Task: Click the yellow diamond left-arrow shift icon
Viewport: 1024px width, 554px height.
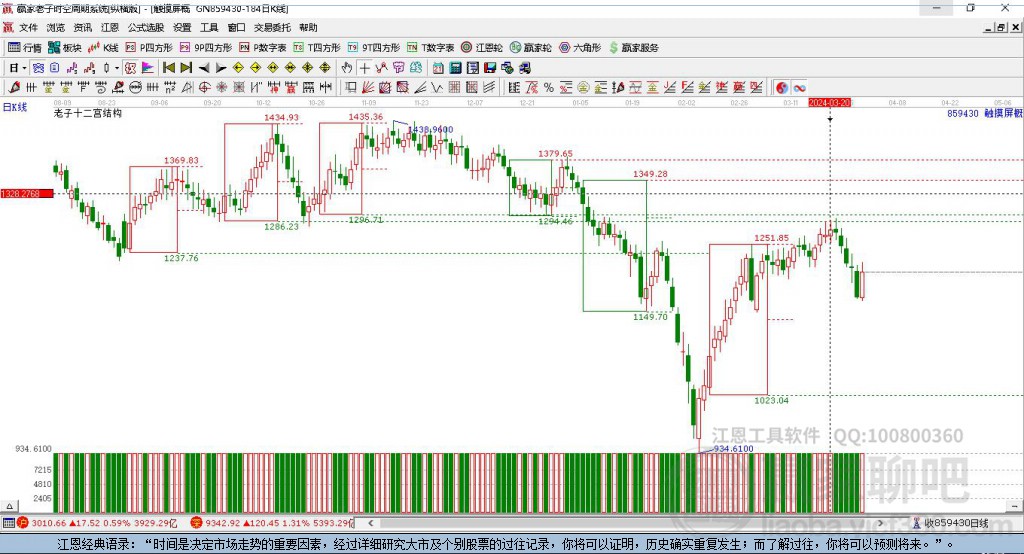Action: coord(238,67)
